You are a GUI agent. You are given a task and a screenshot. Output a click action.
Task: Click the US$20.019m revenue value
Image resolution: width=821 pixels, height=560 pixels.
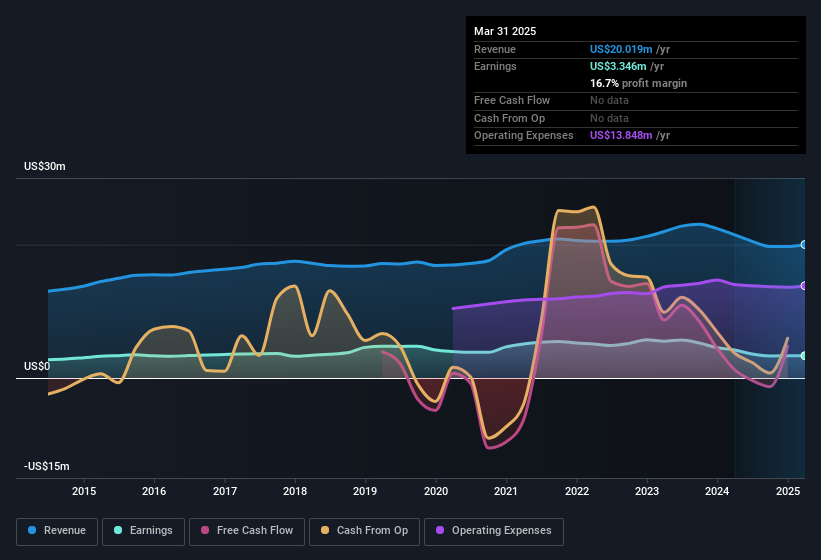(621, 49)
